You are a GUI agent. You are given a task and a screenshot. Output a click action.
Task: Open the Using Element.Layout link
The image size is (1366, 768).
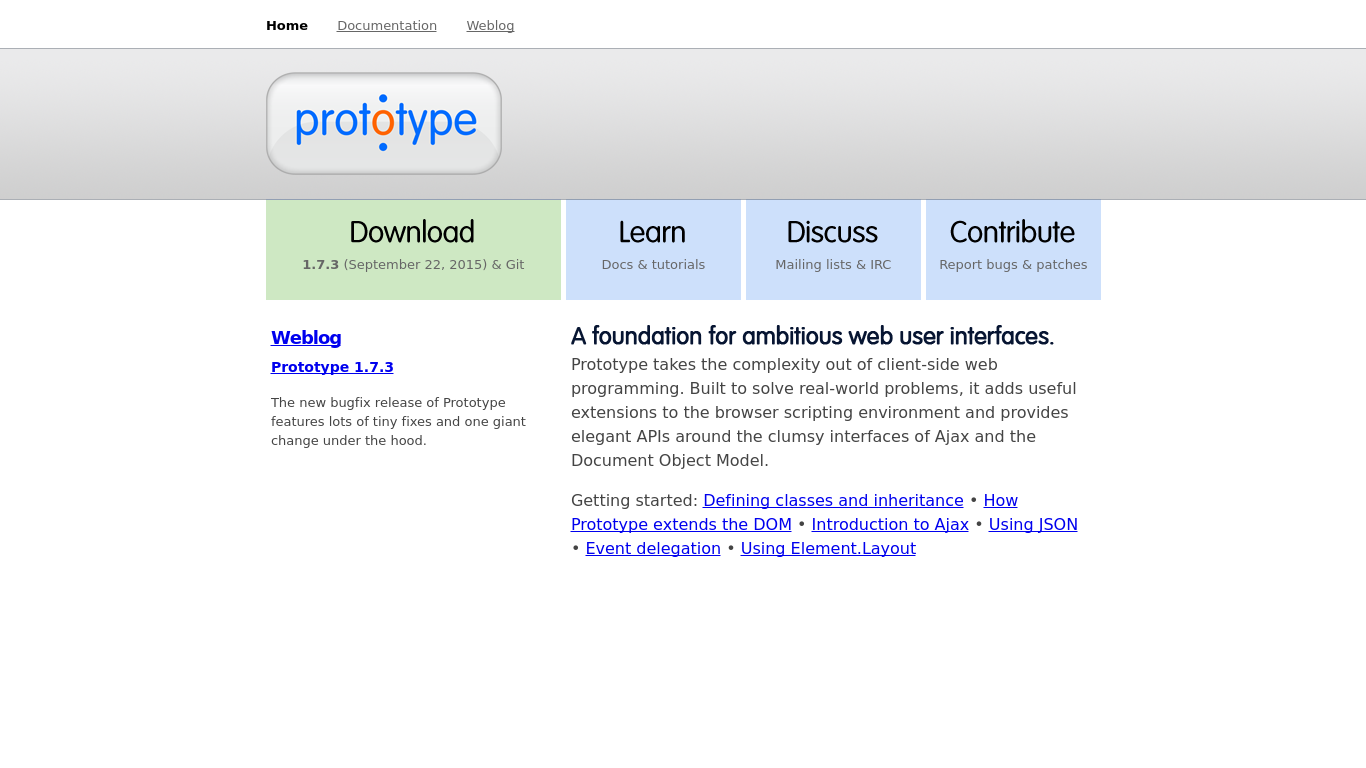click(x=828, y=548)
